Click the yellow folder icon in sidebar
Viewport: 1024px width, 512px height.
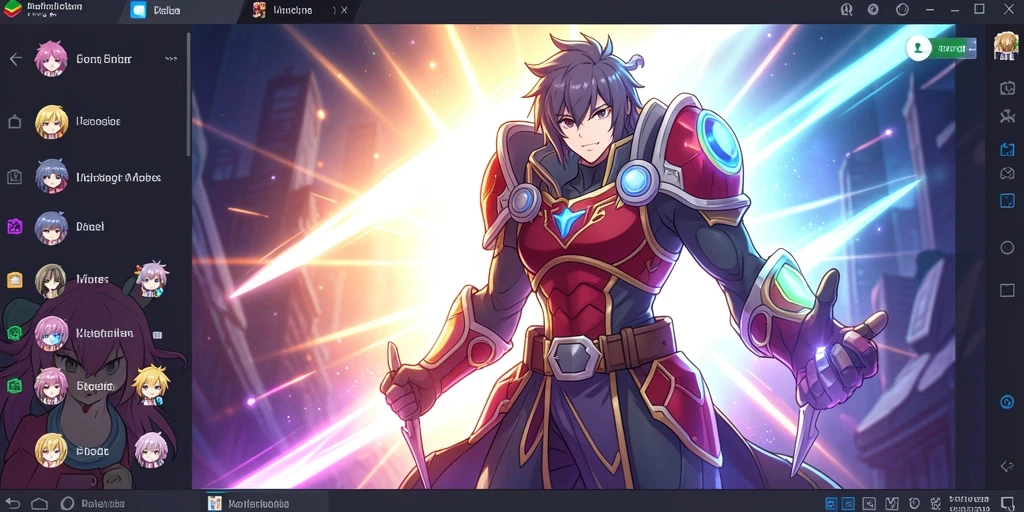coord(14,280)
